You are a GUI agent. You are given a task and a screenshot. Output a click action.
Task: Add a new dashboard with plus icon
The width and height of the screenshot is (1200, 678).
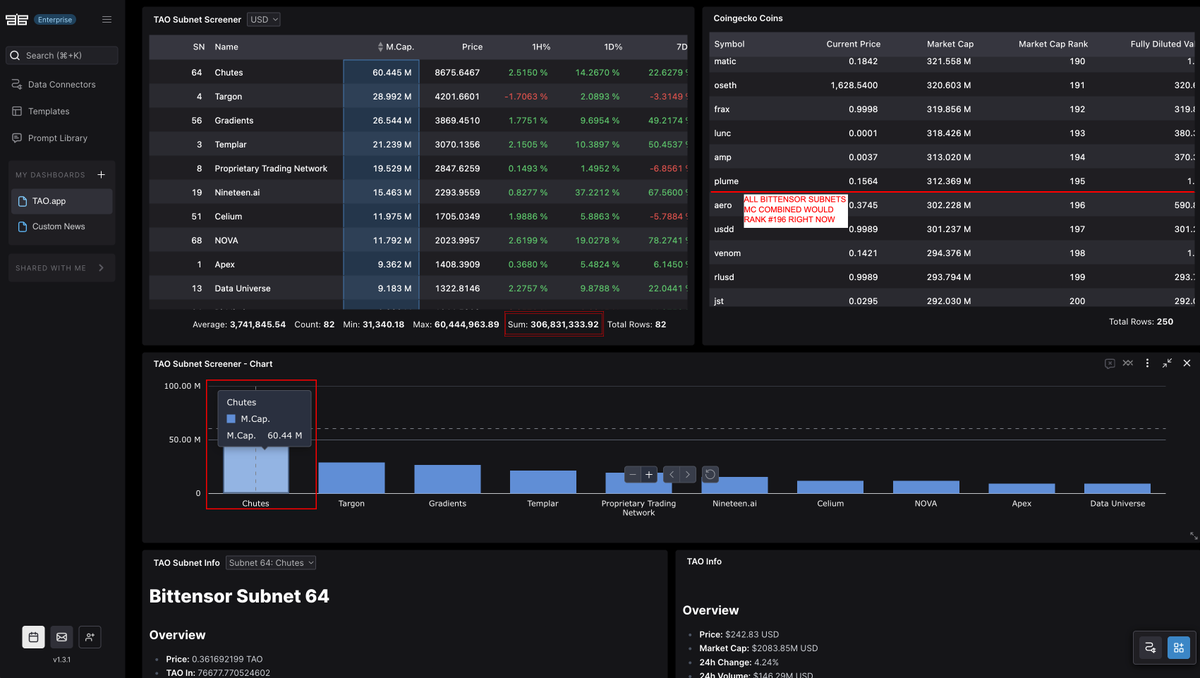coord(101,175)
